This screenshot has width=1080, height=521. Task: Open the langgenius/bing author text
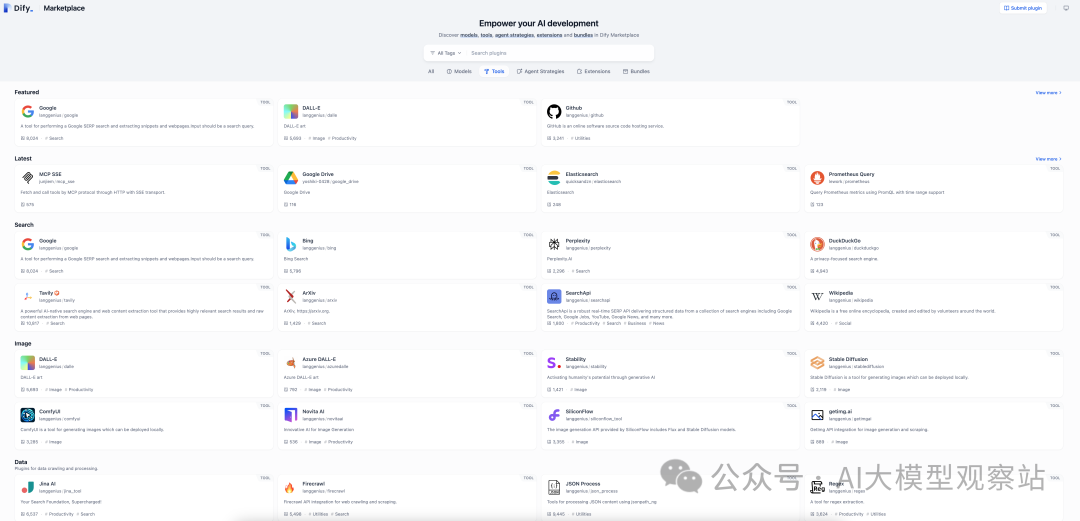pos(320,248)
